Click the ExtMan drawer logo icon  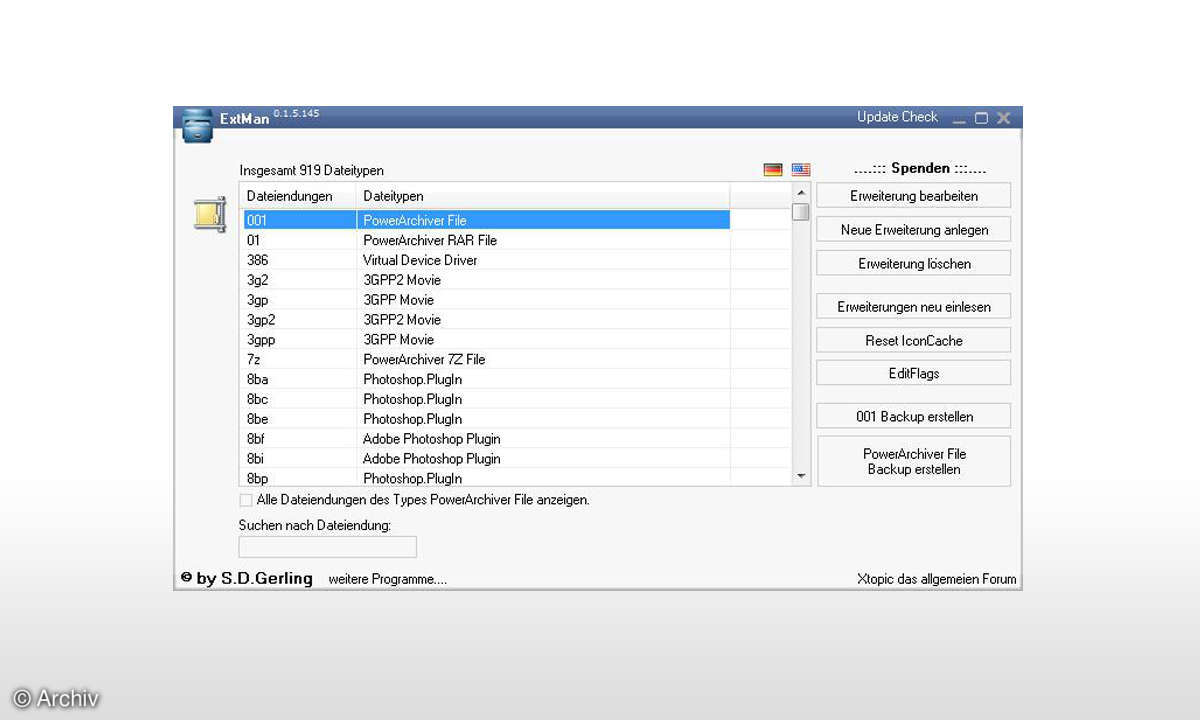tap(197, 125)
